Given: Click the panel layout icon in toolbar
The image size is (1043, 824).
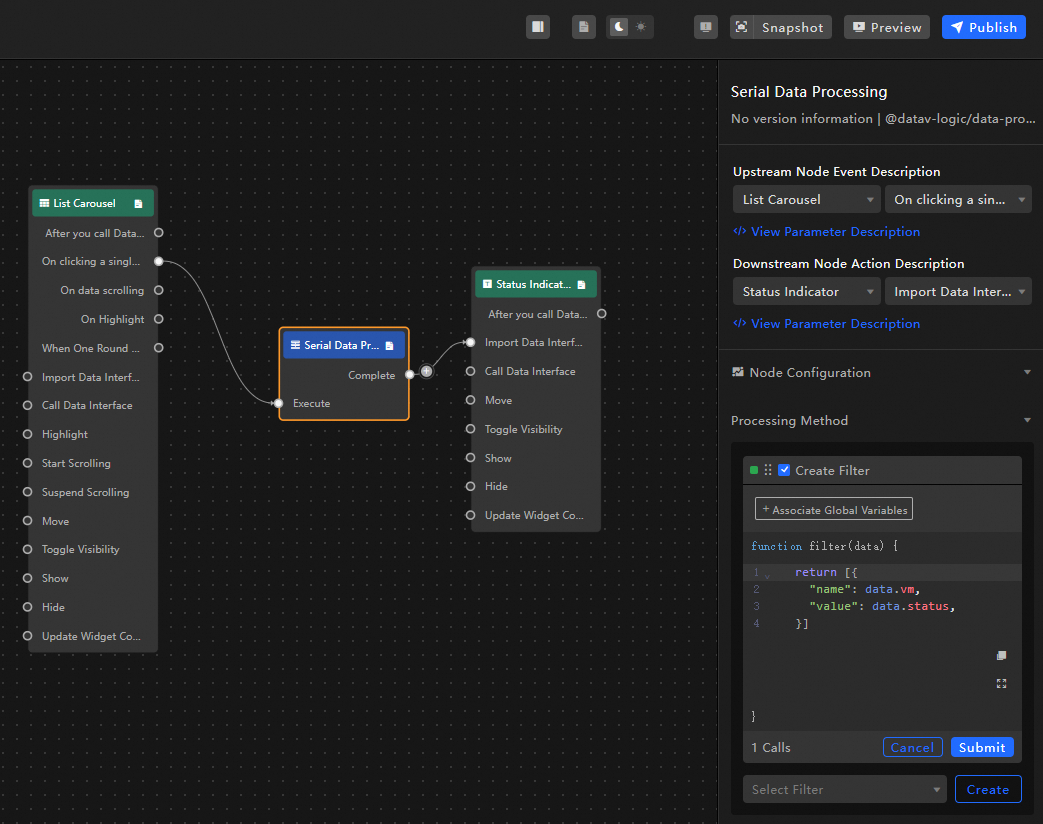Looking at the screenshot, I should (538, 27).
